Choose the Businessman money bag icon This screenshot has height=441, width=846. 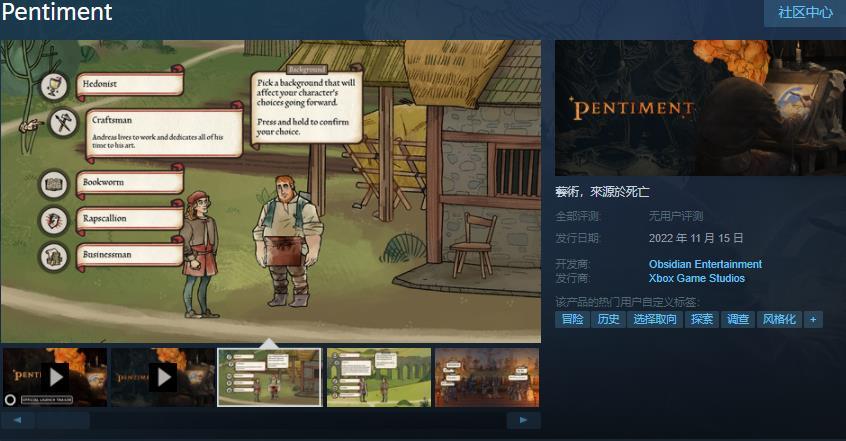(54, 257)
